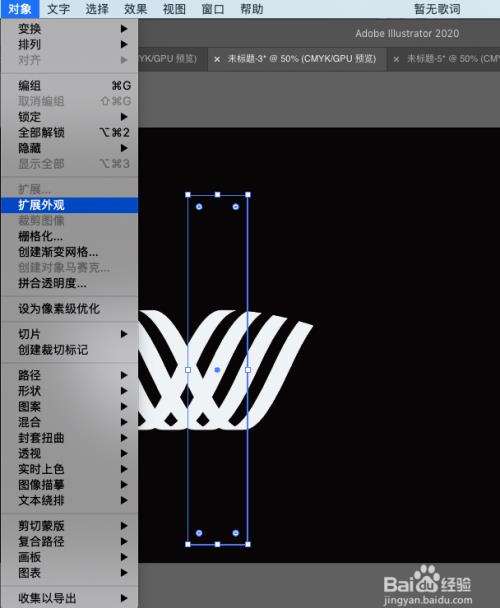
Task: Expand the 排列 submenu
Action: pyautogui.click(x=69, y=44)
